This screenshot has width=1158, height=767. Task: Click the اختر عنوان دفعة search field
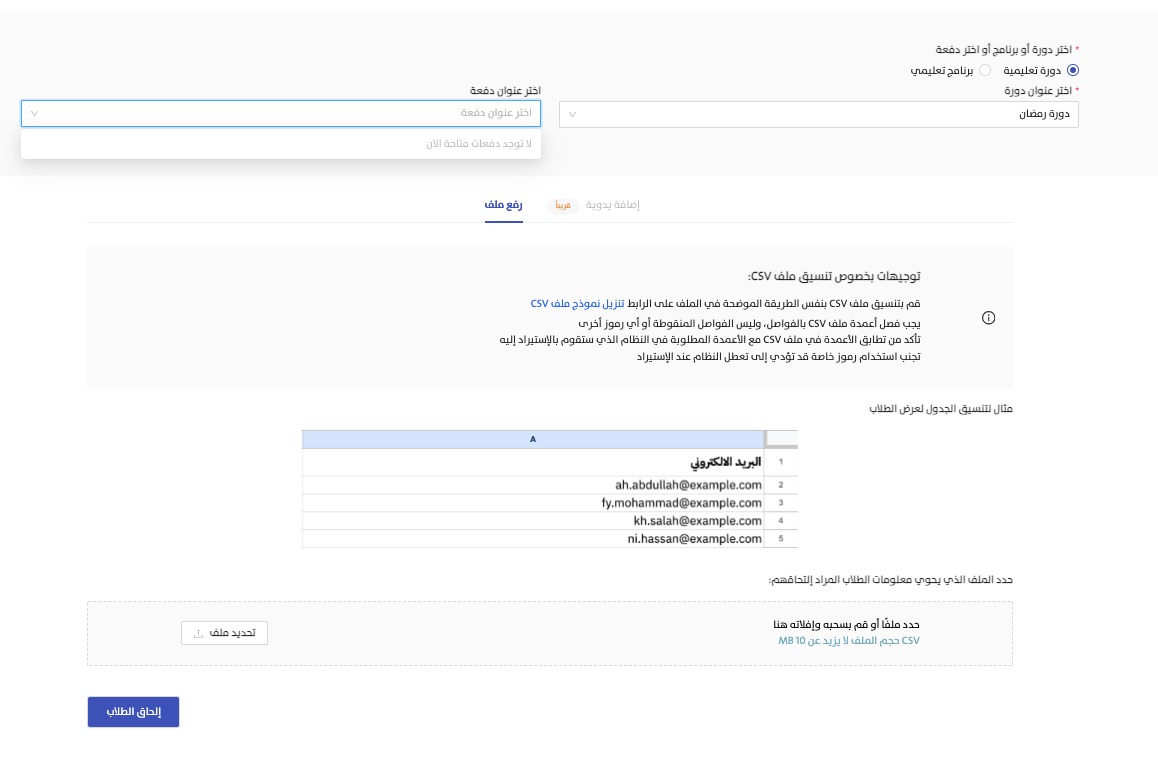290,114
